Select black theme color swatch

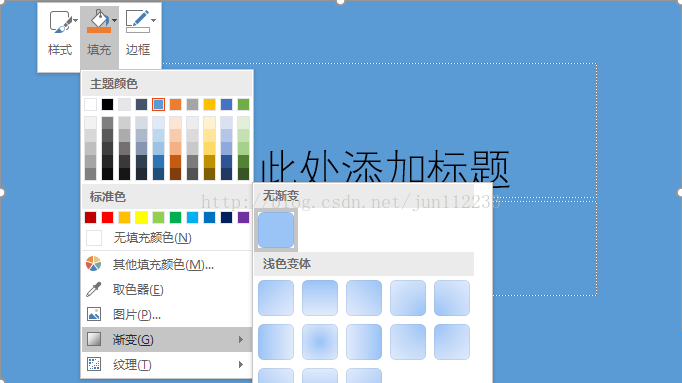pyautogui.click(x=107, y=104)
